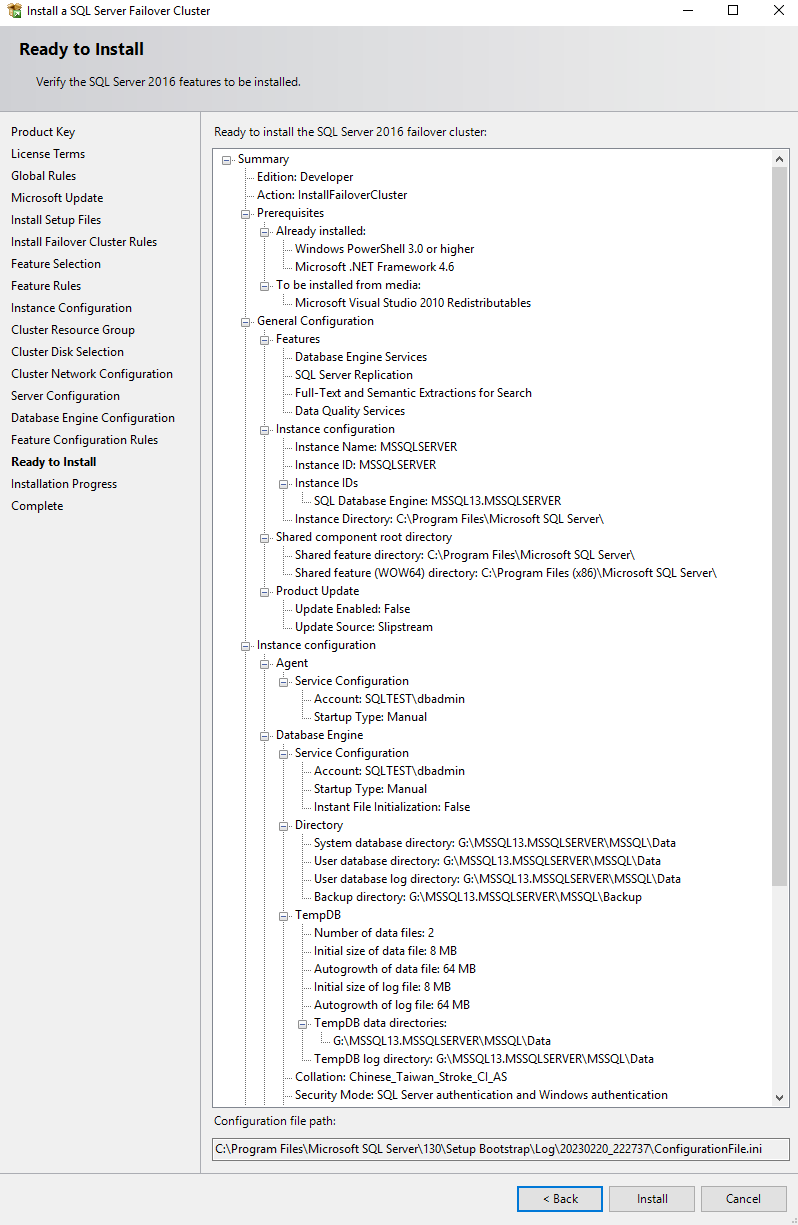Select Instance Name: MSSQLSERVER row
The image size is (798, 1225).
(x=376, y=447)
